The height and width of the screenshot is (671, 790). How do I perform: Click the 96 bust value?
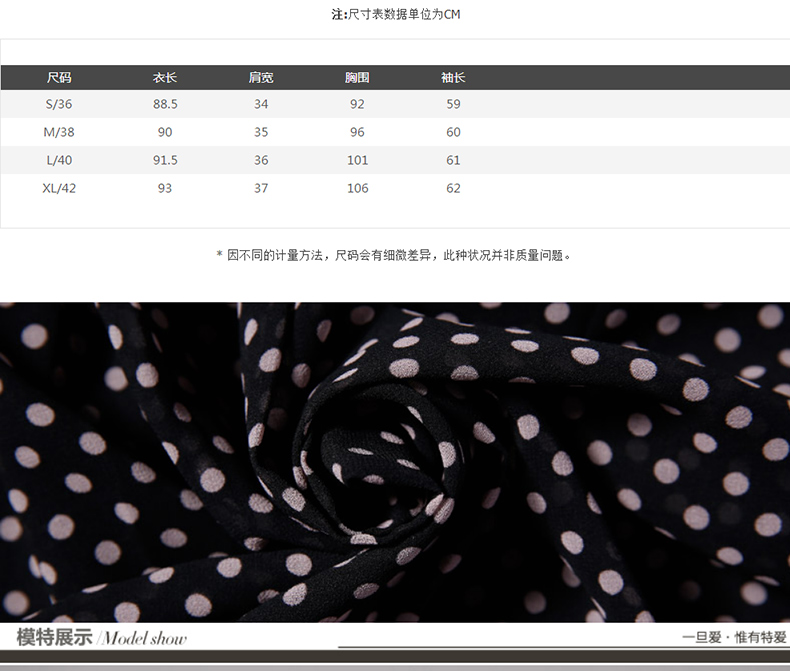(357, 132)
